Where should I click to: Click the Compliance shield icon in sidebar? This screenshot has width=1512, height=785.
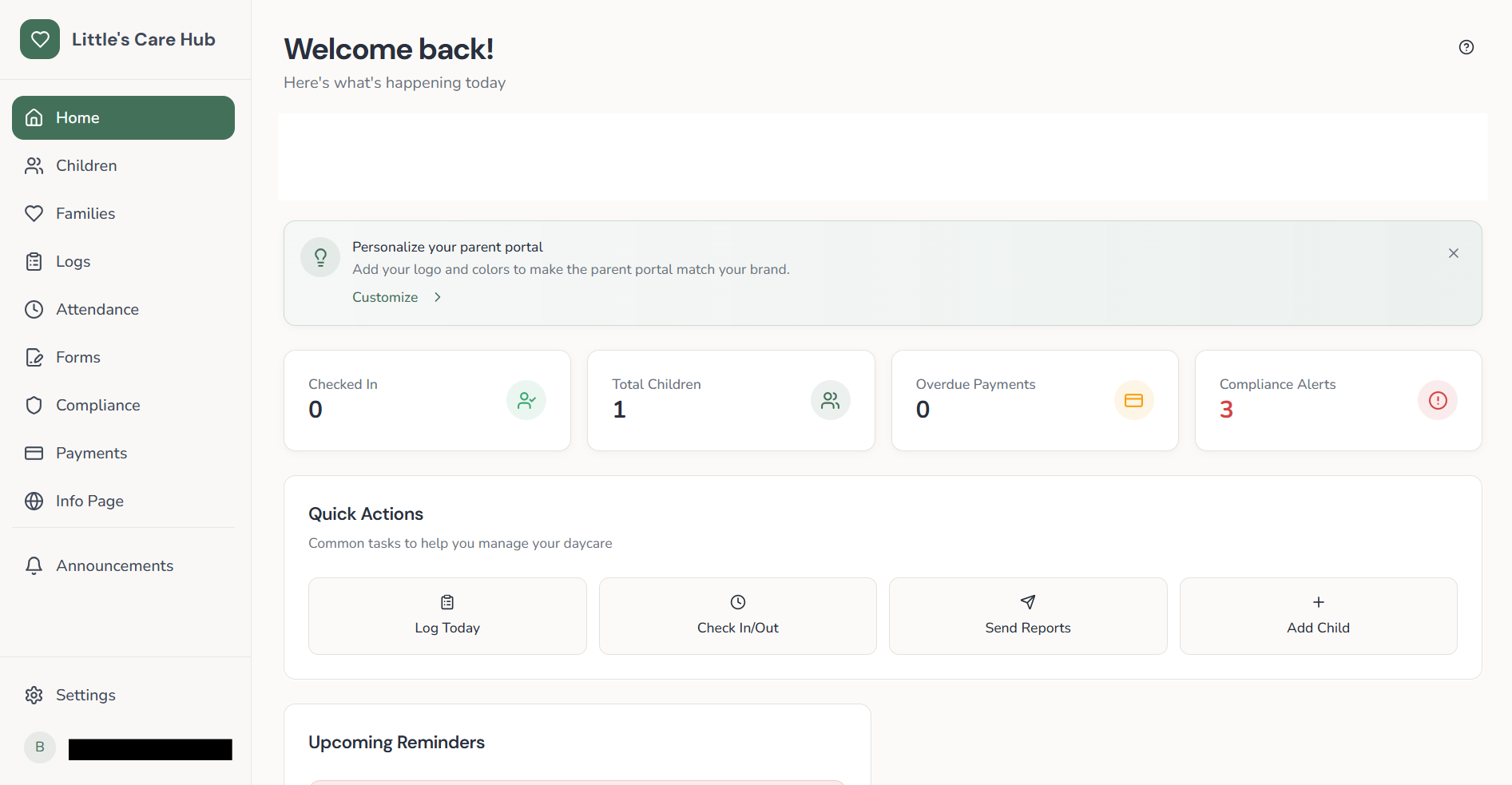[x=34, y=405]
